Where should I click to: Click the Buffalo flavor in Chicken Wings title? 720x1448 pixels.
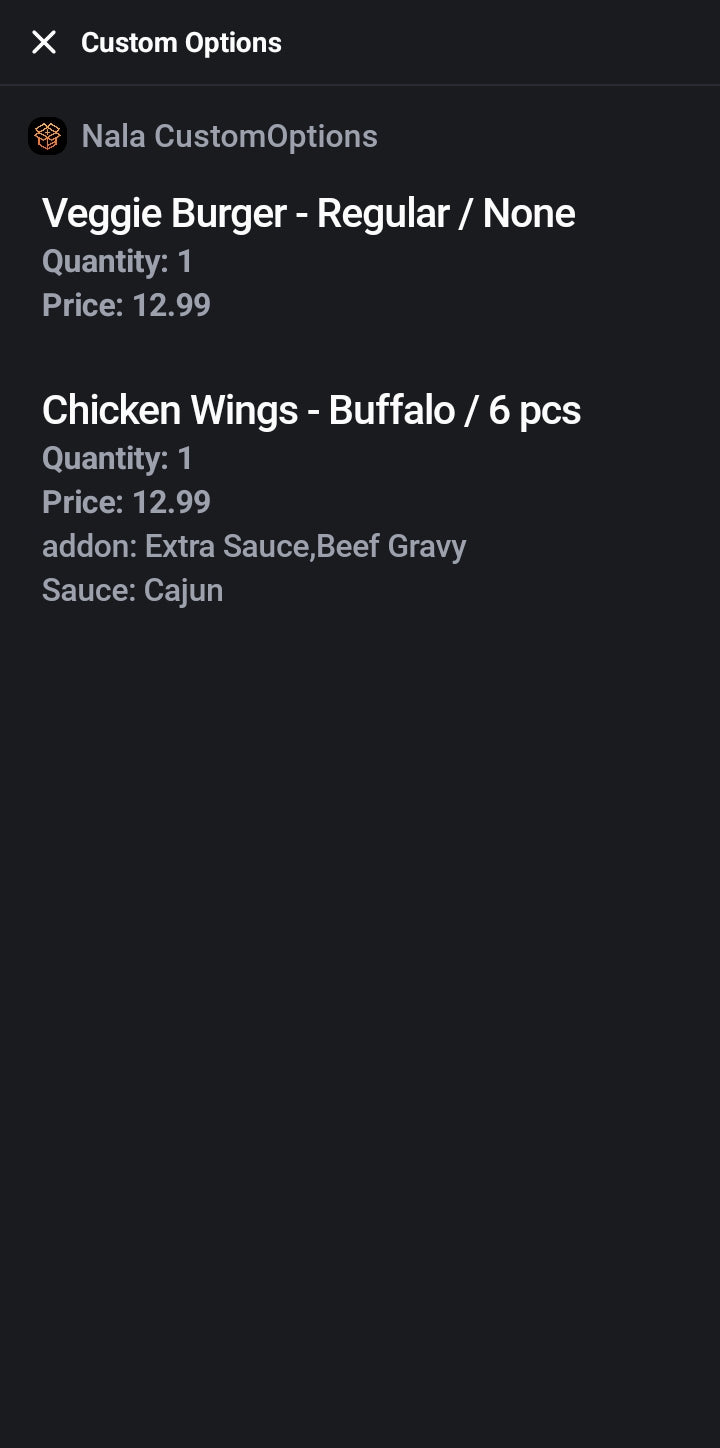pos(392,411)
